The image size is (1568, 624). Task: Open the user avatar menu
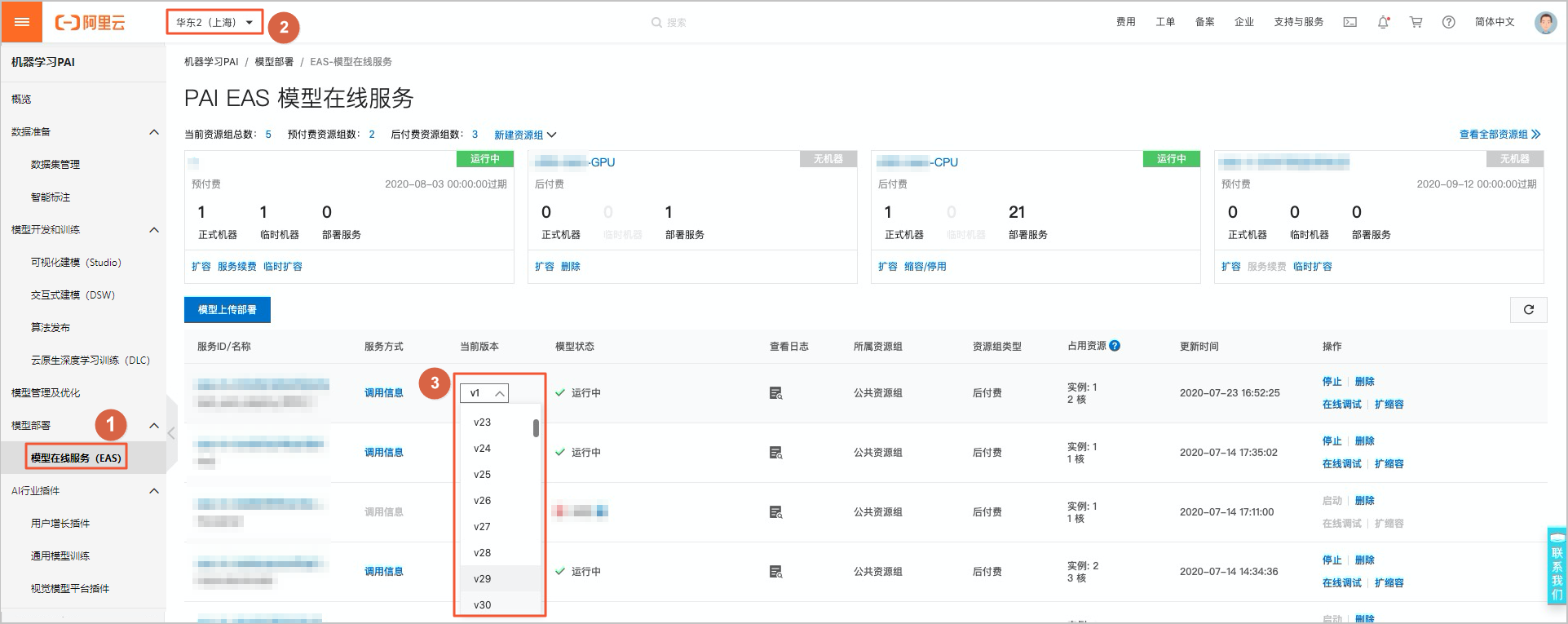1545,23
